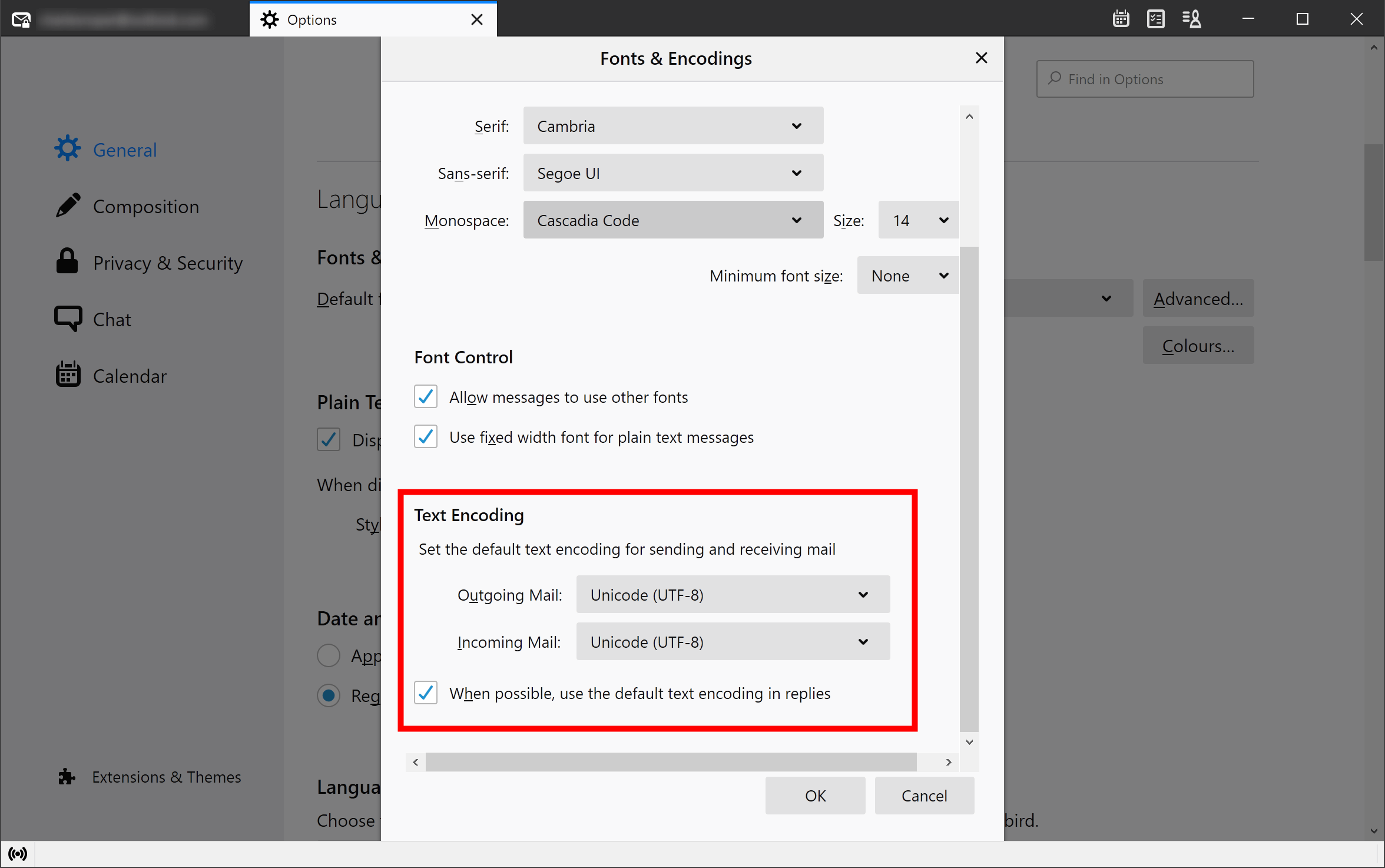Click the search magnifier in Find in Options
The image size is (1385, 868).
pos(1055,78)
